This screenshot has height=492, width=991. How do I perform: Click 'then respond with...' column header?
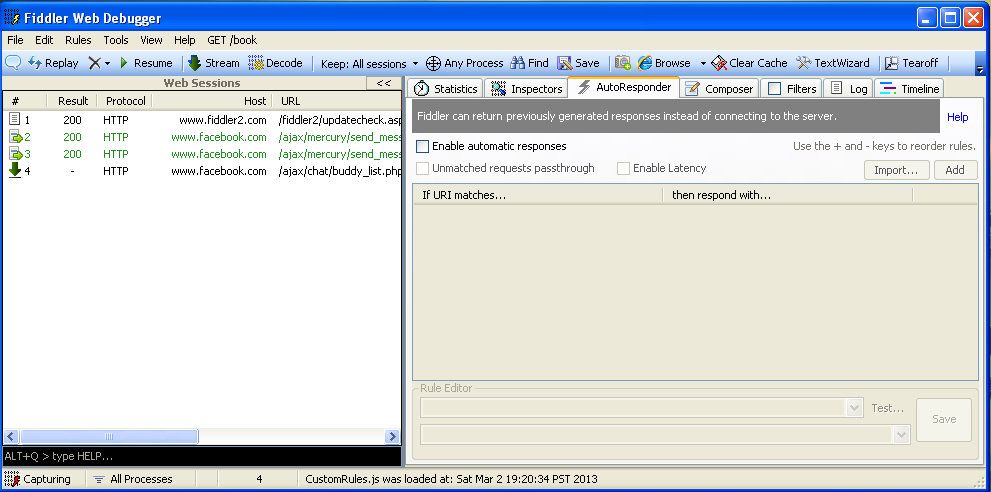pos(787,195)
